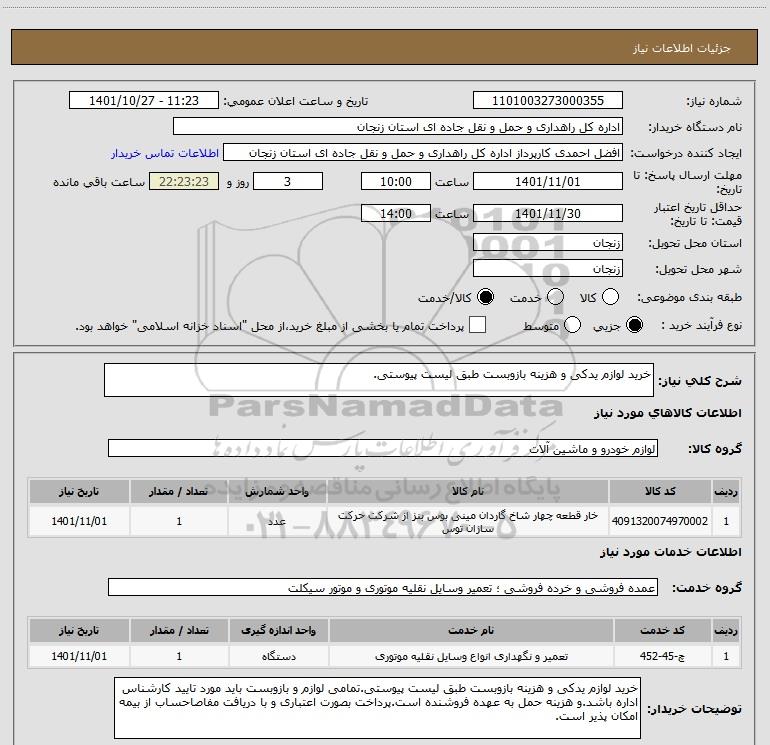Click the کد خدمت column header
The height and width of the screenshot is (745, 770).
click(662, 630)
